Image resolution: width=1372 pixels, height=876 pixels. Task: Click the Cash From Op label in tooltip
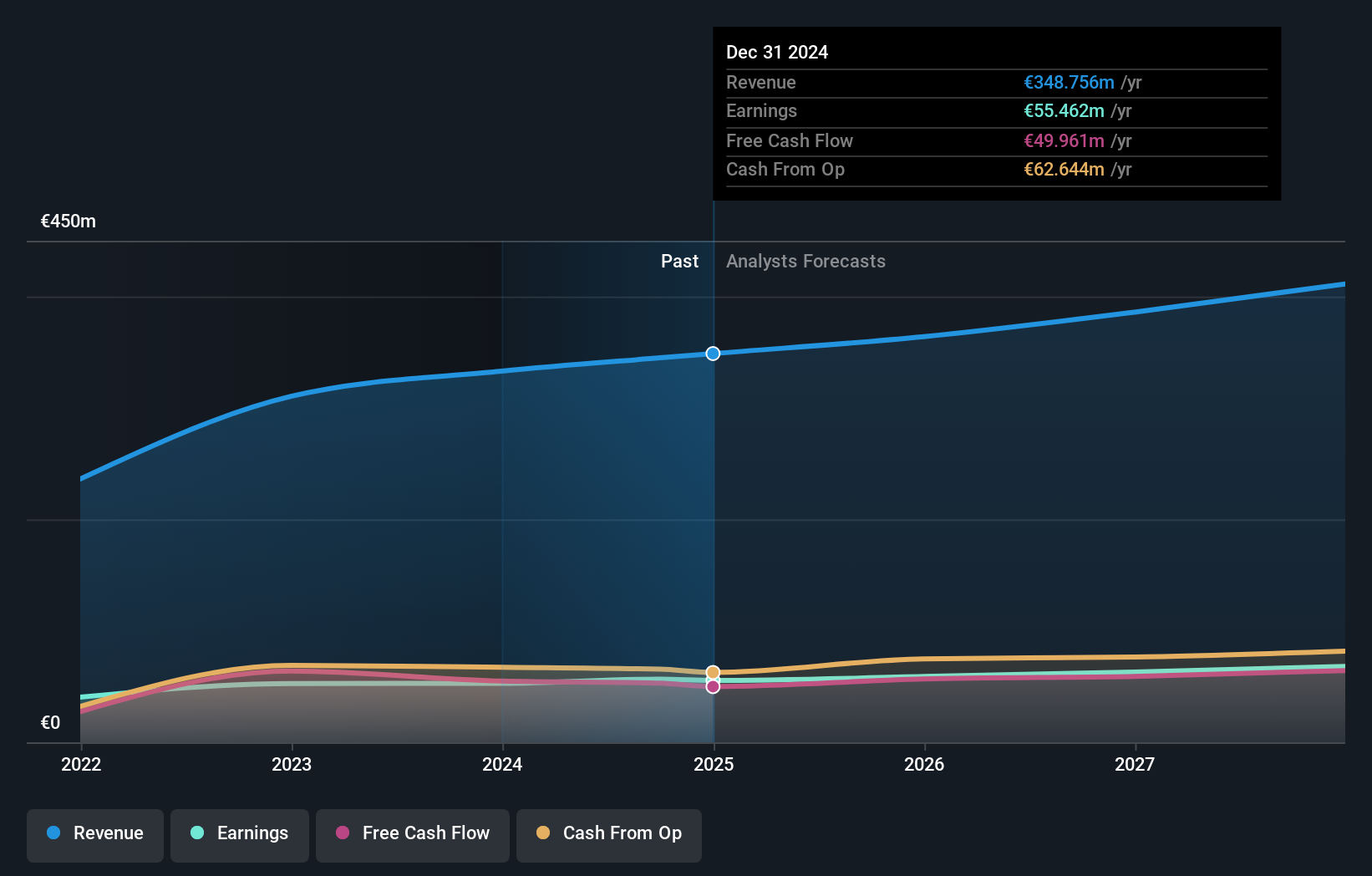[785, 169]
